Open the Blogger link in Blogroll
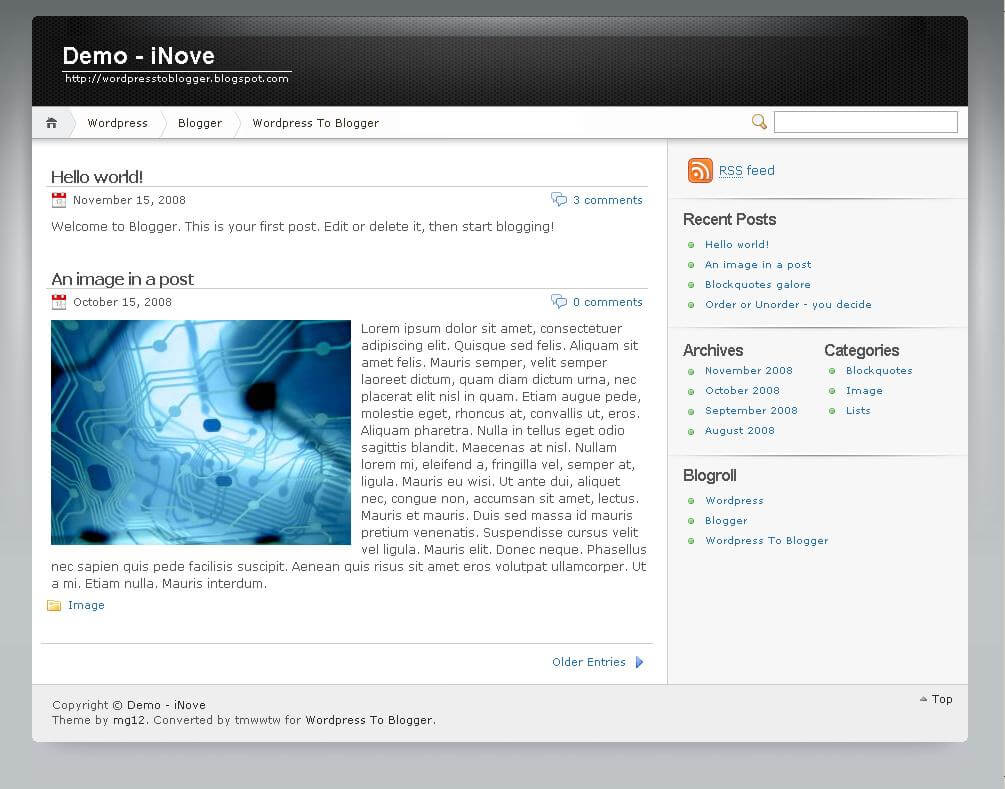This screenshot has height=789, width=1005. 726,520
